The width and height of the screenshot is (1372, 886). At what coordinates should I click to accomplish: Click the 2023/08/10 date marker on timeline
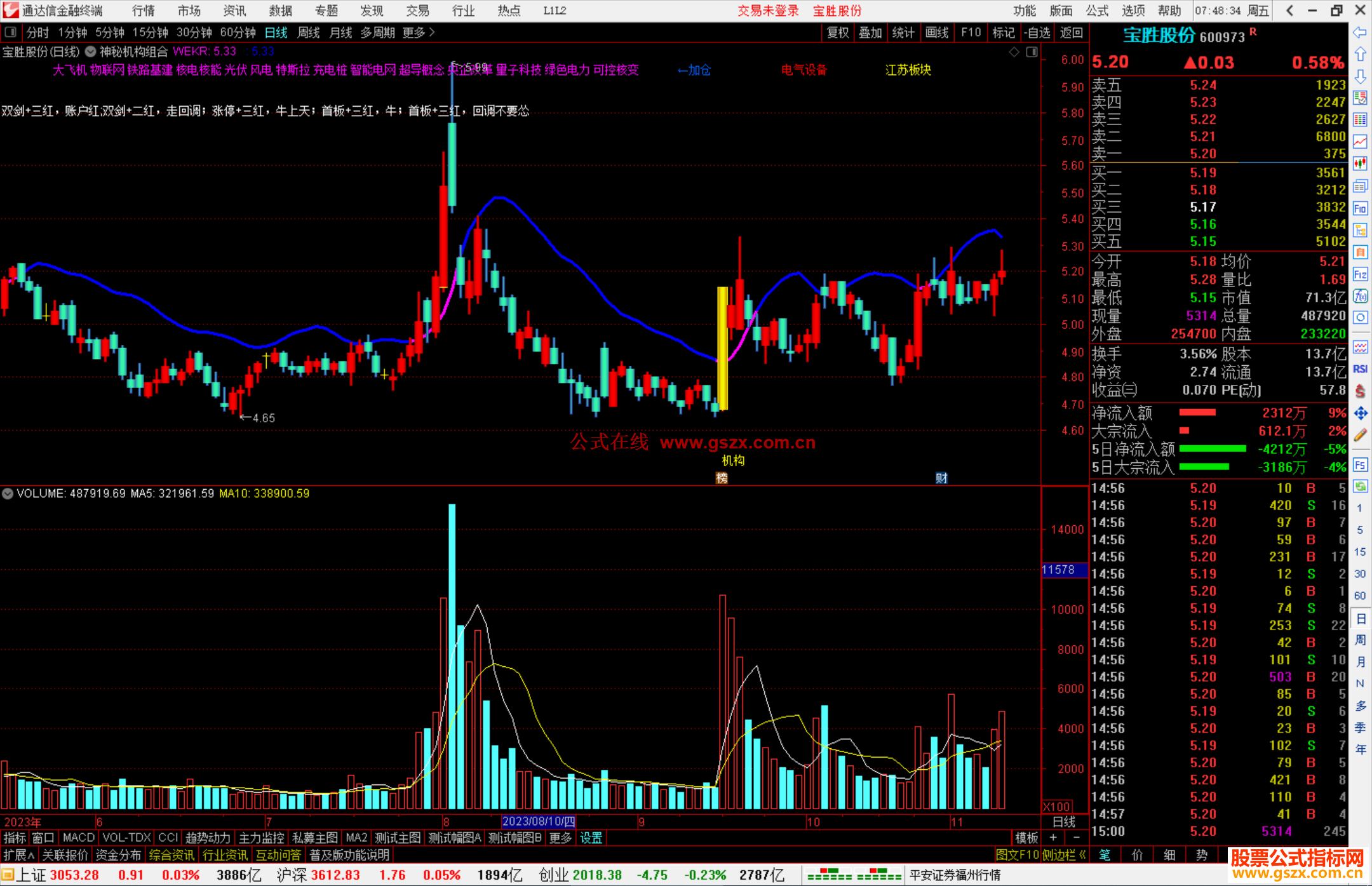[538, 821]
